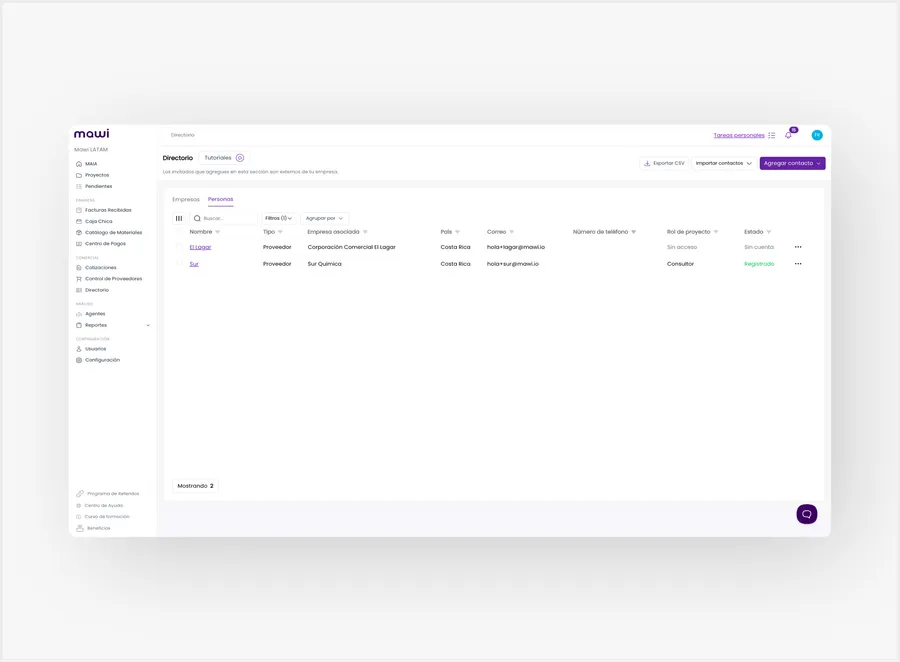Image resolution: width=900 pixels, height=662 pixels.
Task: Open the Agrupar por dropdown
Action: [x=324, y=218]
